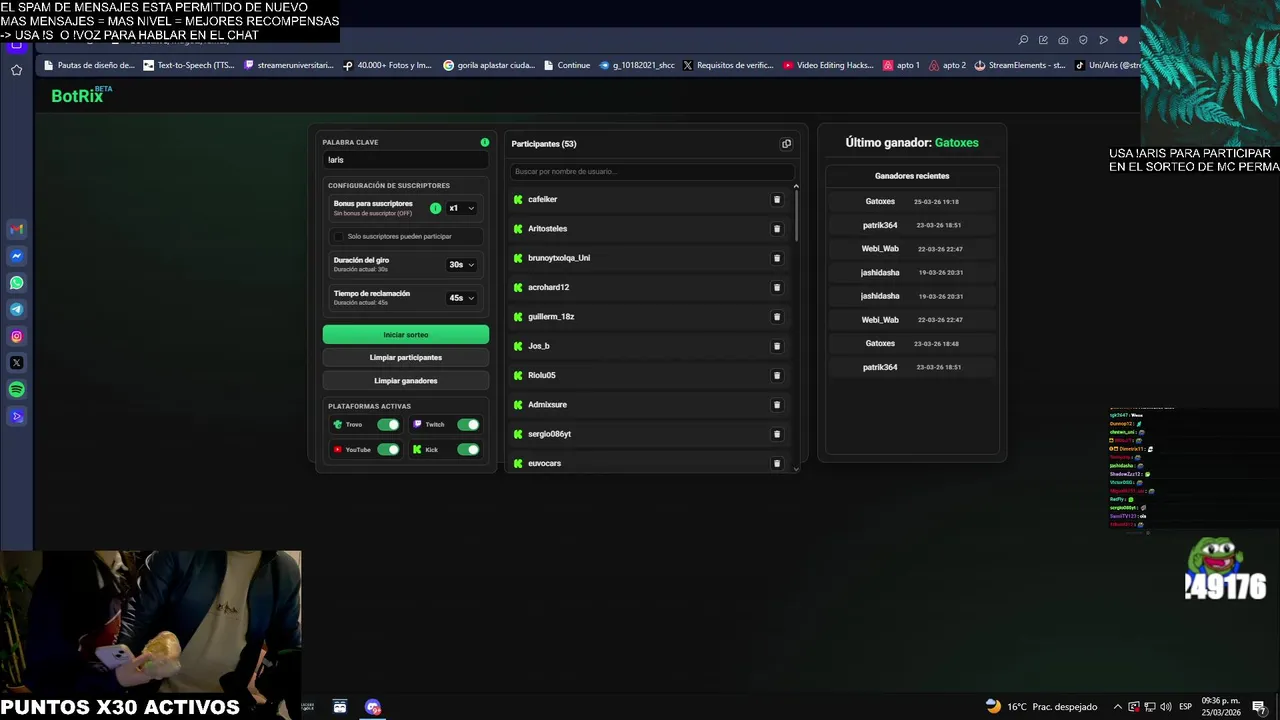
Task: Remove euvocars using trash icon
Action: pyautogui.click(x=777, y=463)
